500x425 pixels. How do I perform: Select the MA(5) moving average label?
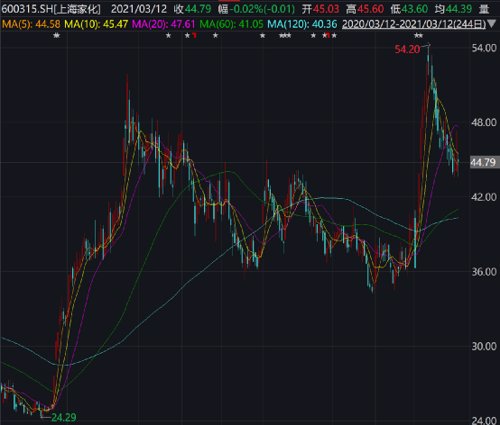click(31, 24)
